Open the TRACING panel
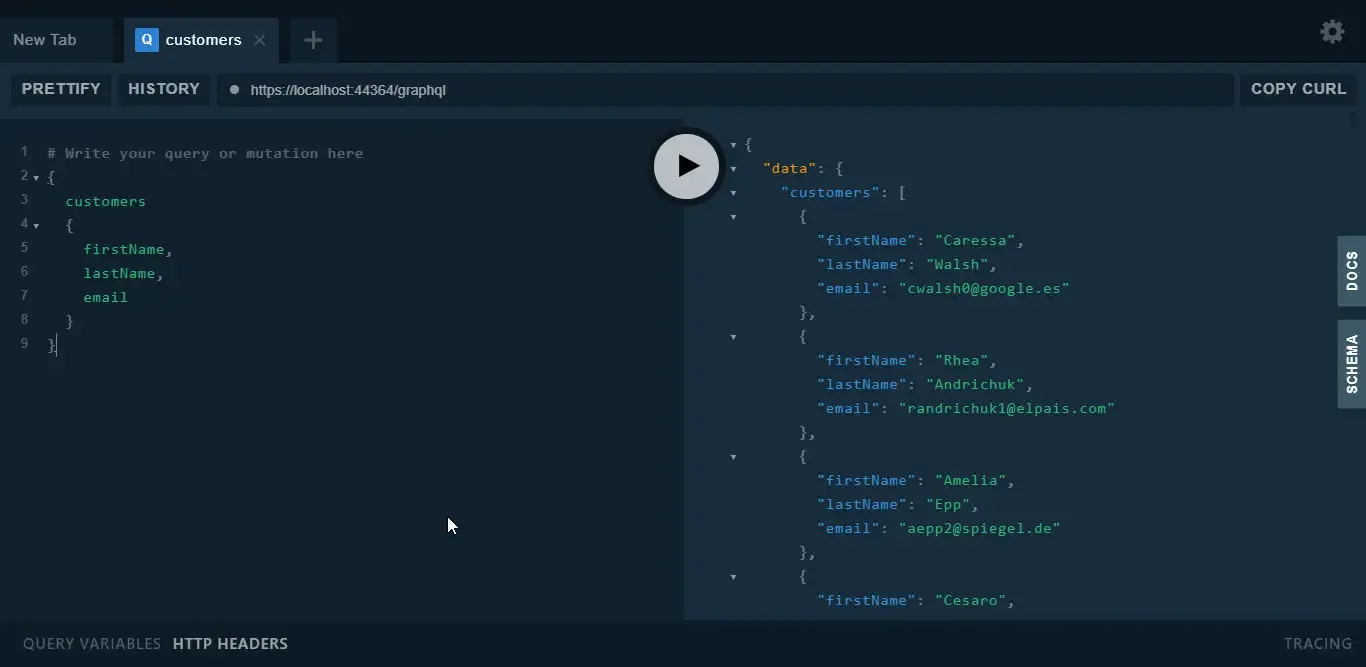Image resolution: width=1366 pixels, height=667 pixels. pyautogui.click(x=1316, y=644)
